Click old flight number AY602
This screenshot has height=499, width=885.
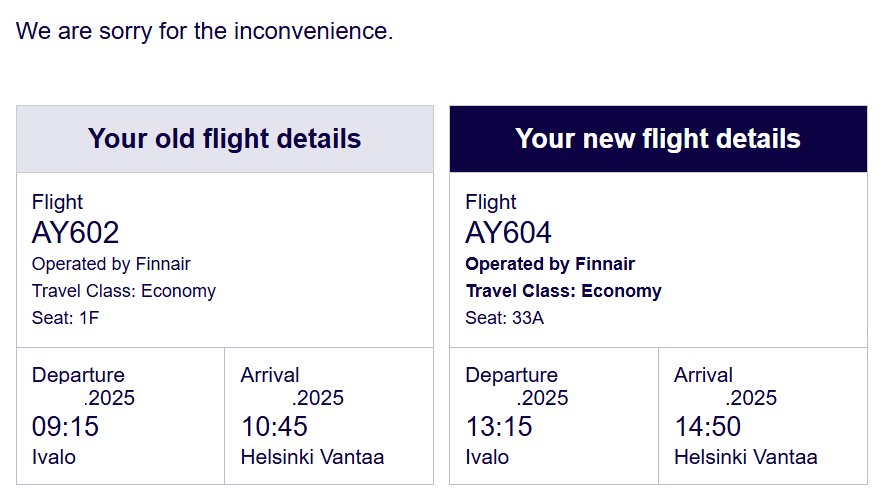(76, 233)
